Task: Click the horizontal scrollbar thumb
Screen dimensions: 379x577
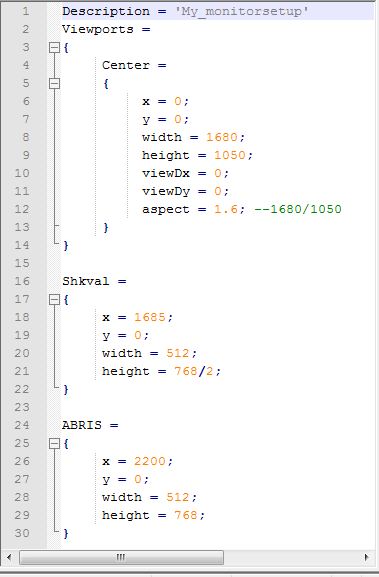Action: [x=121, y=557]
